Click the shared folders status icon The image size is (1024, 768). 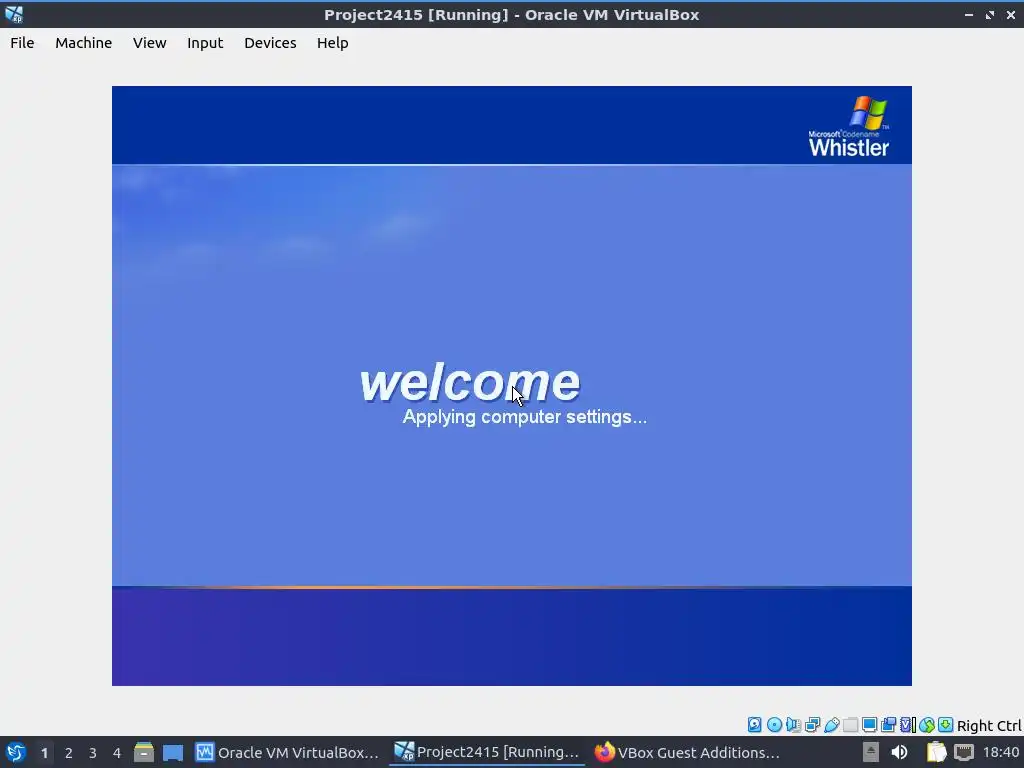click(x=850, y=725)
